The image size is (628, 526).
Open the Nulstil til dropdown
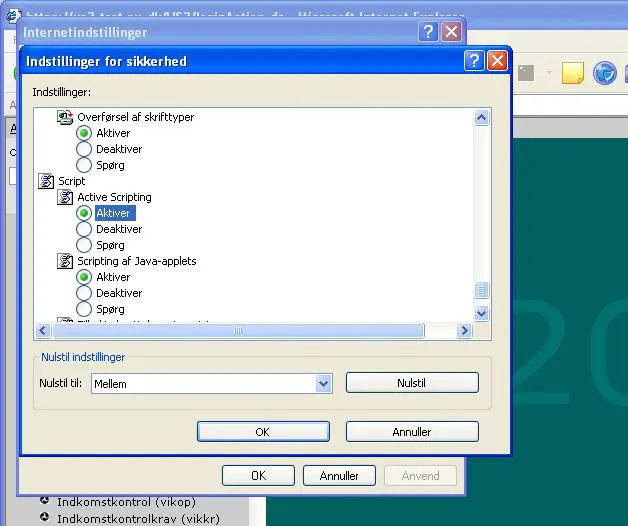(x=323, y=383)
